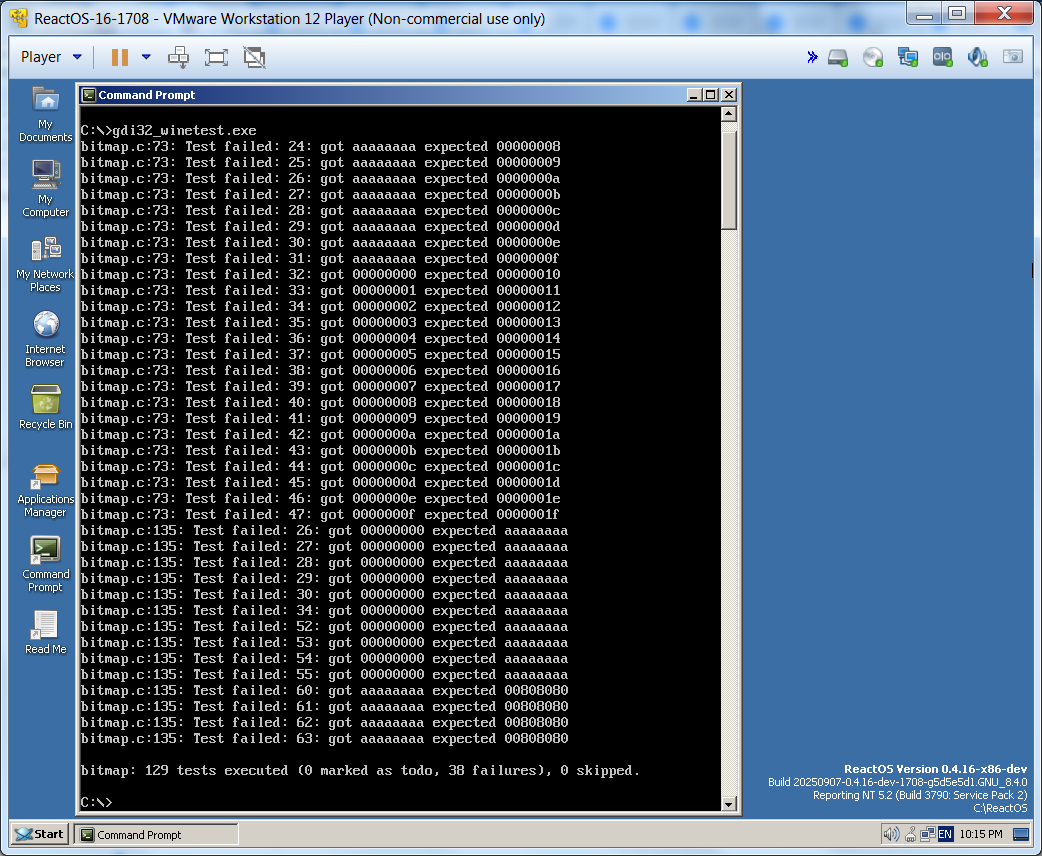
Task: Click the line 'failed: 24: got aaaaaaaa'
Action: 320,146
